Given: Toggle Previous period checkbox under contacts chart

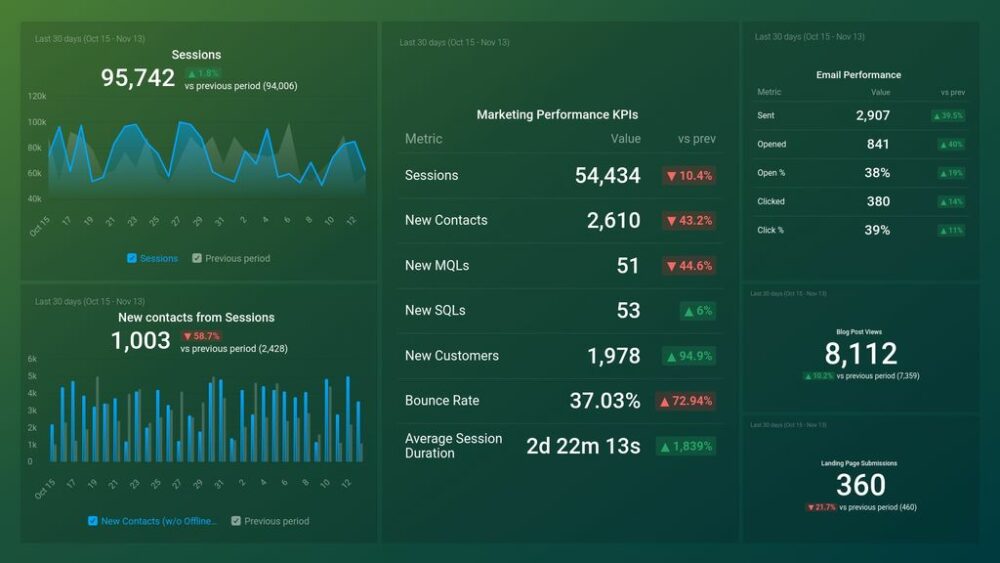Looking at the screenshot, I should 236,521.
